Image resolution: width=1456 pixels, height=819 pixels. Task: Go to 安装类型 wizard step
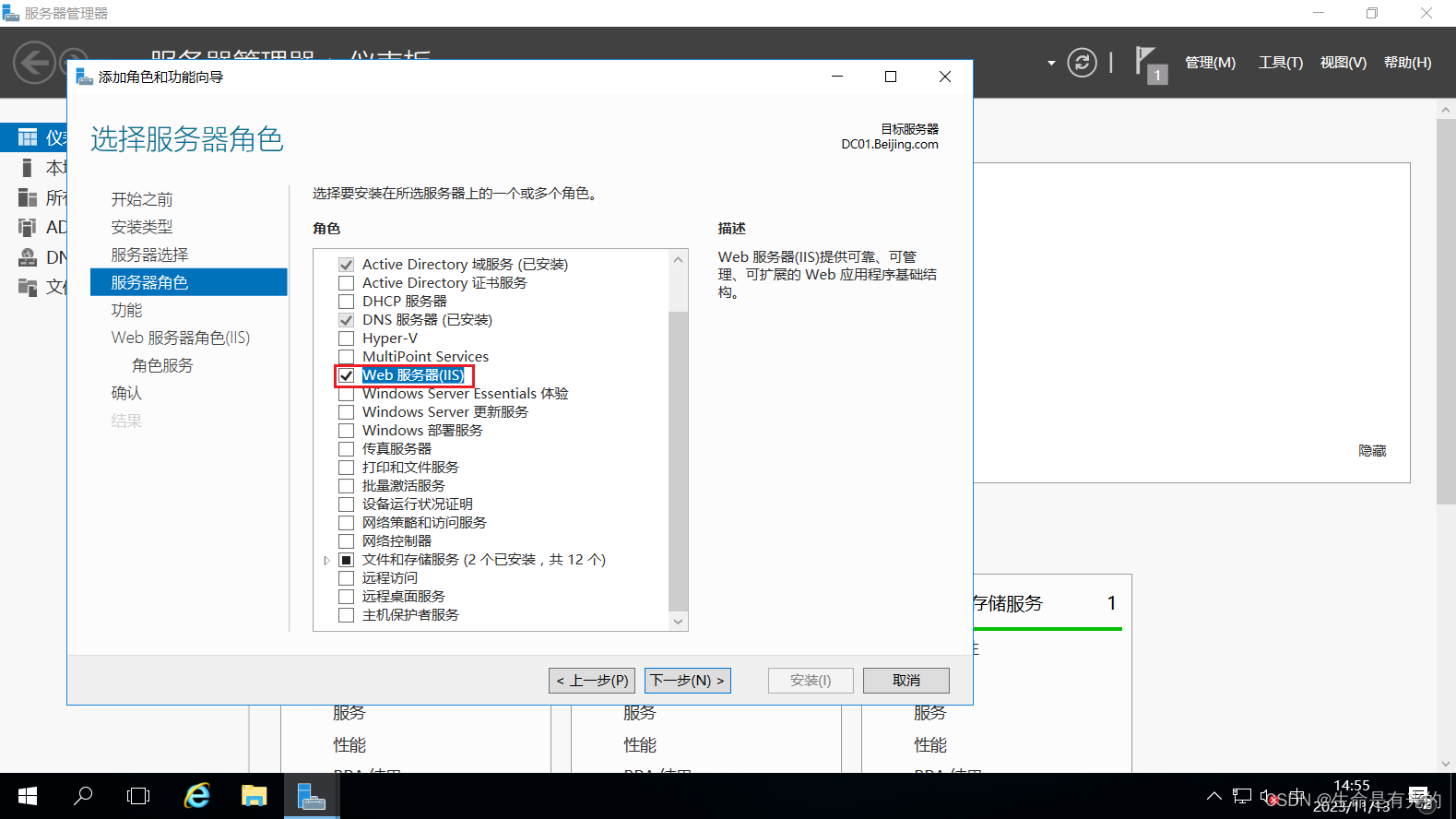pos(142,227)
